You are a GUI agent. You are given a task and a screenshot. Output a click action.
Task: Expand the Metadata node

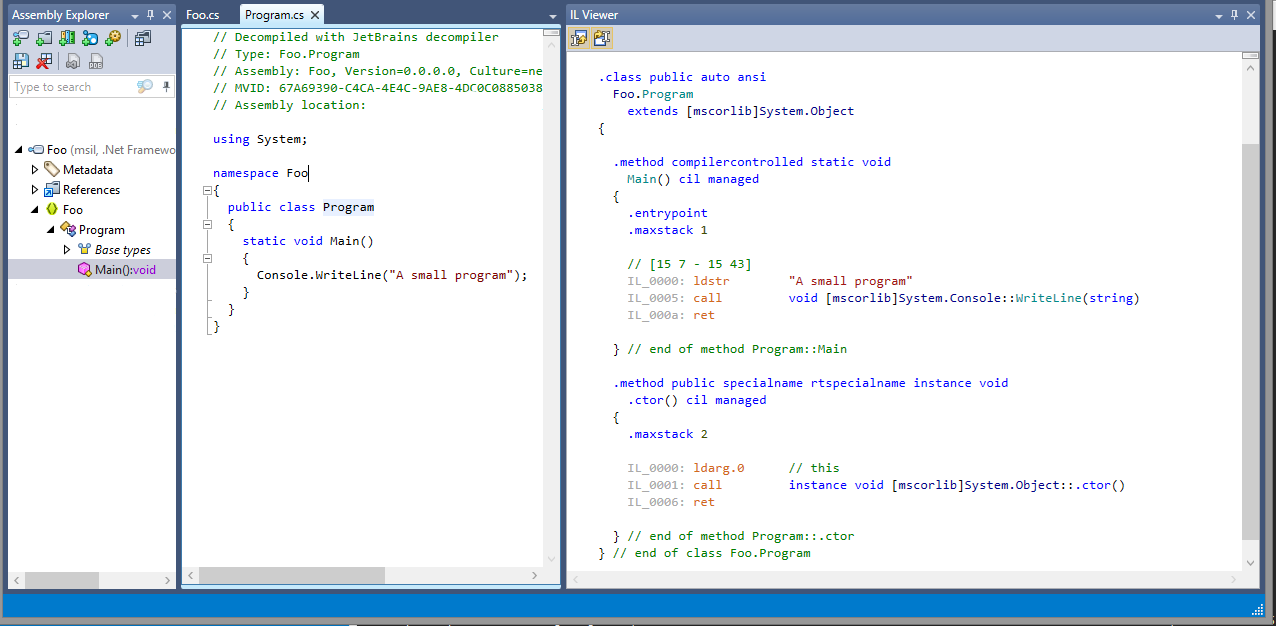pyautogui.click(x=33, y=169)
